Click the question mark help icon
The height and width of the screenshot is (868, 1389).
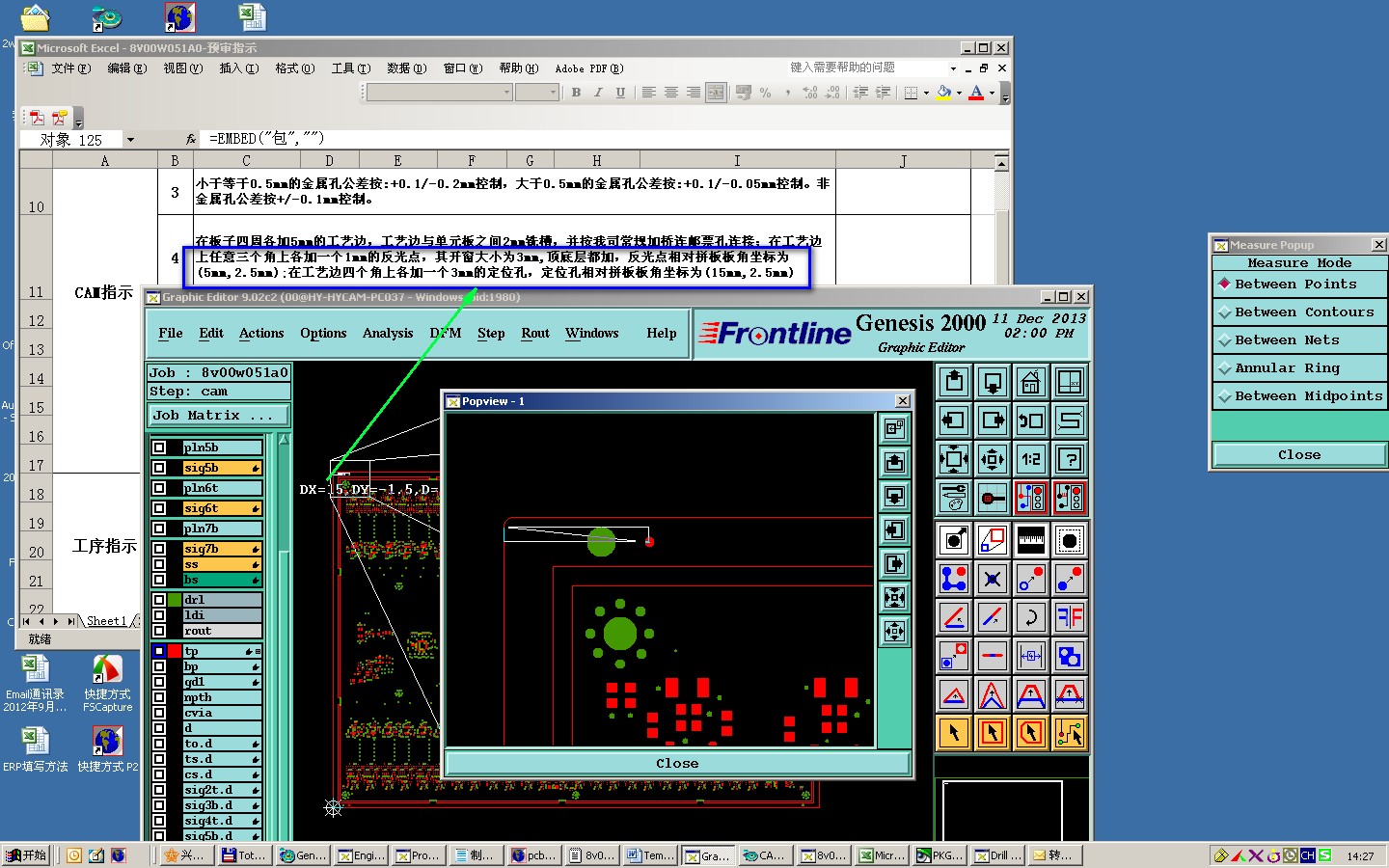[1070, 459]
